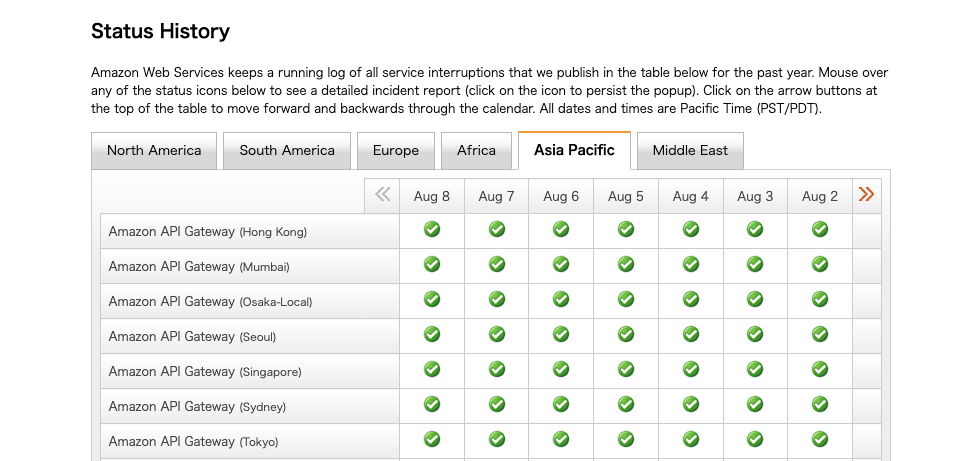Viewport: 980px width, 461px height.
Task: Click Osaka-Local status icon for Aug 8
Action: (432, 299)
